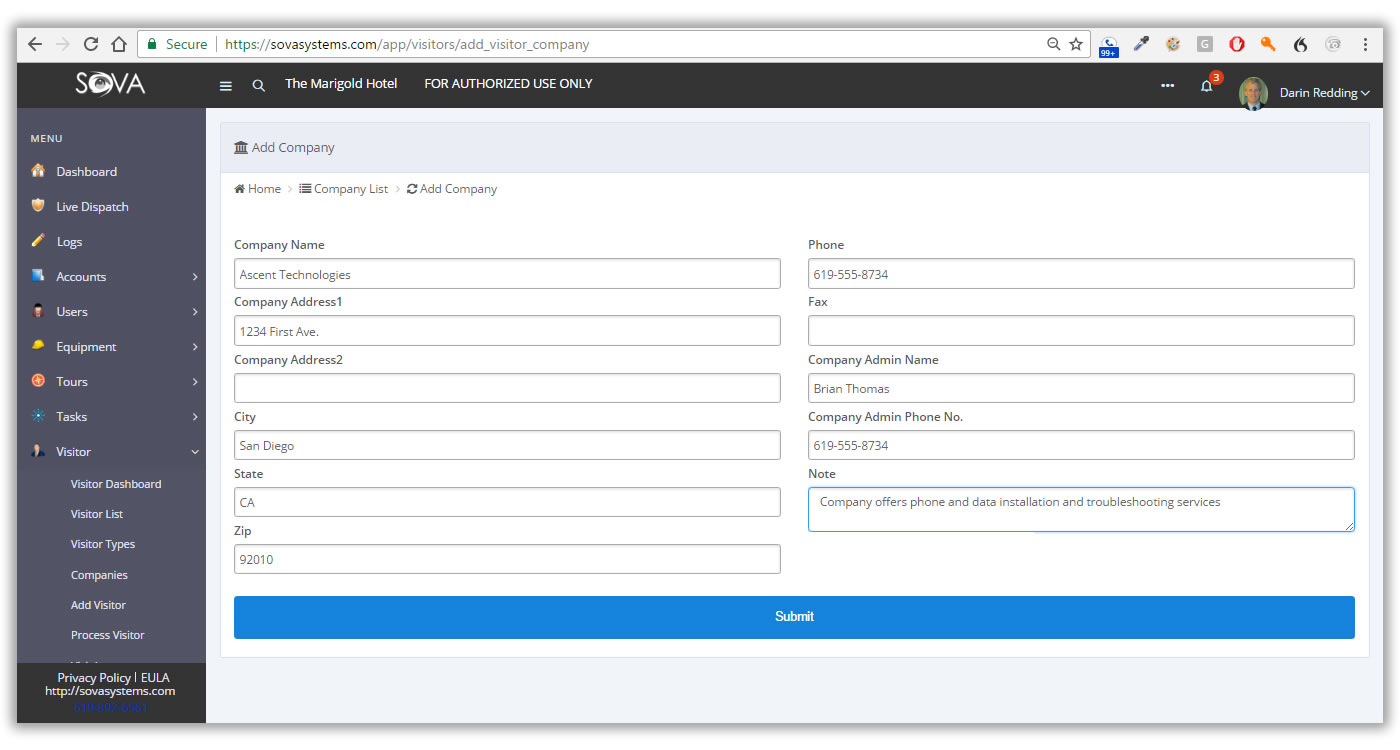Go to Company List breadcrumb

pyautogui.click(x=343, y=189)
